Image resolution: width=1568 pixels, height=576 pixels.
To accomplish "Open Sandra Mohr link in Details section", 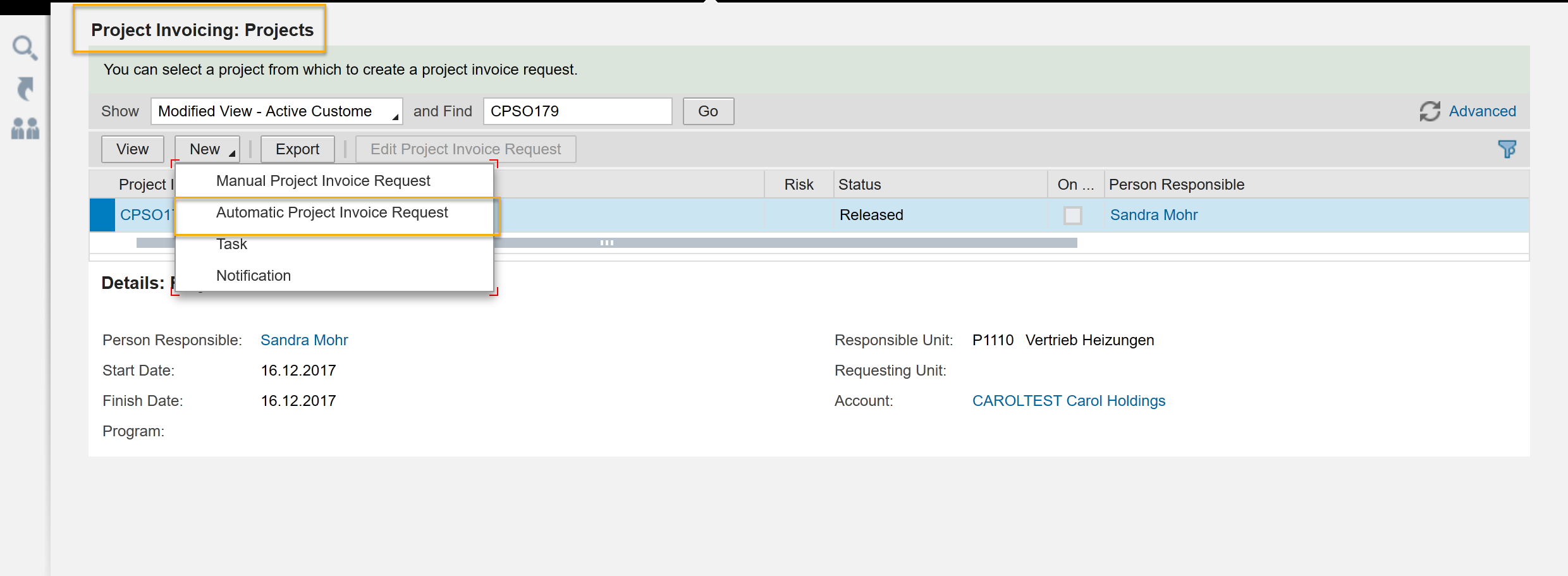I will tap(304, 340).
